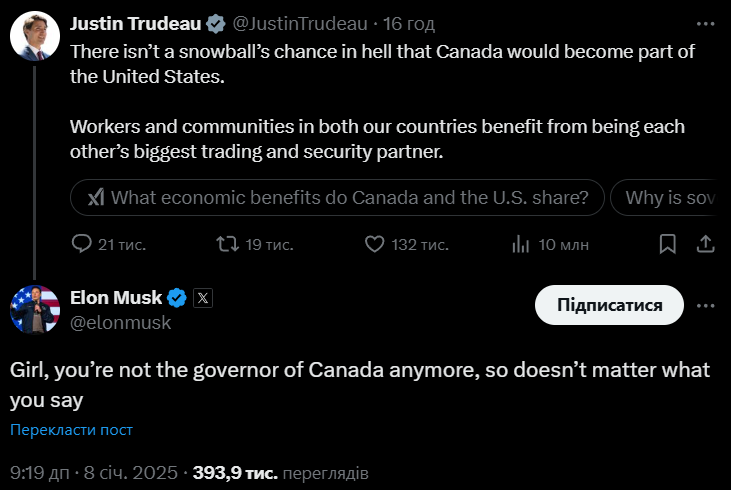Share Justin Trudeau's post
This screenshot has width=731, height=490.
(705, 244)
